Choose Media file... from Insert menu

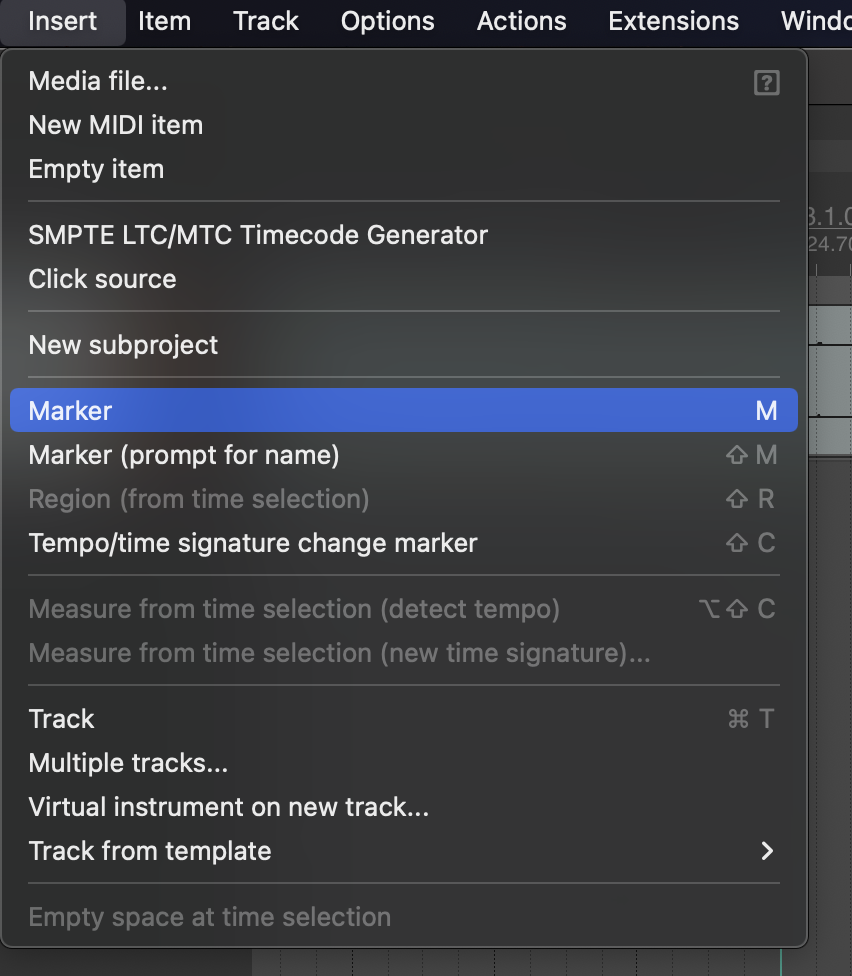coord(404,82)
